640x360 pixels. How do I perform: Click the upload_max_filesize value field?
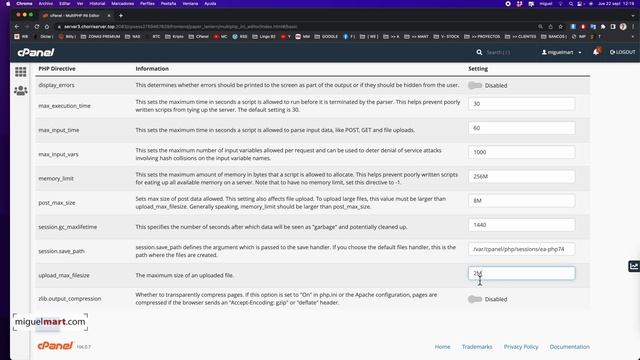(x=522, y=273)
